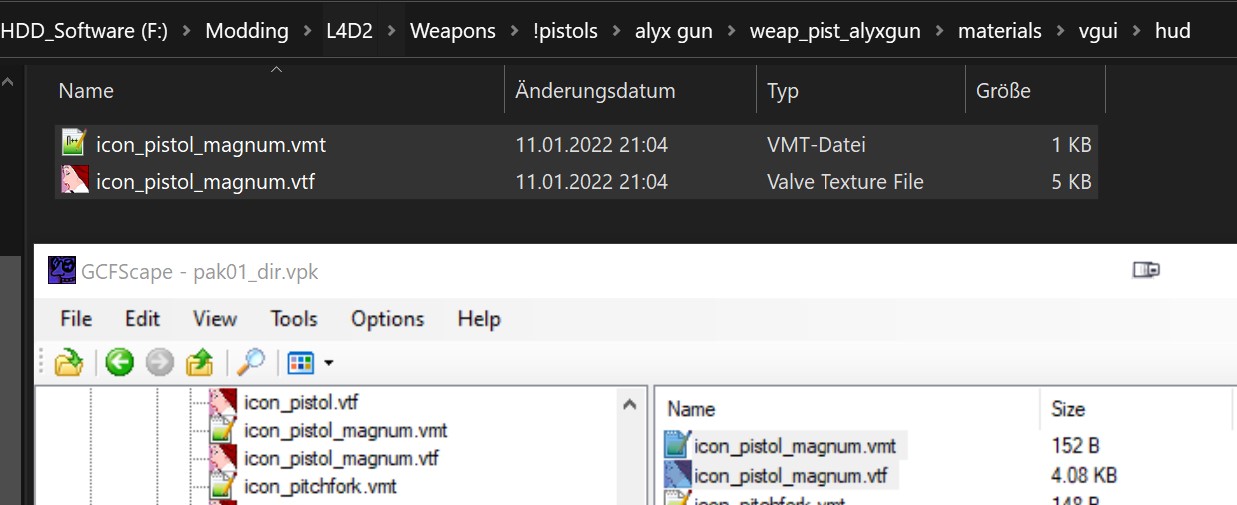Expand chevron after !pistols in breadcrumb
The width and height of the screenshot is (1237, 505).
617,32
